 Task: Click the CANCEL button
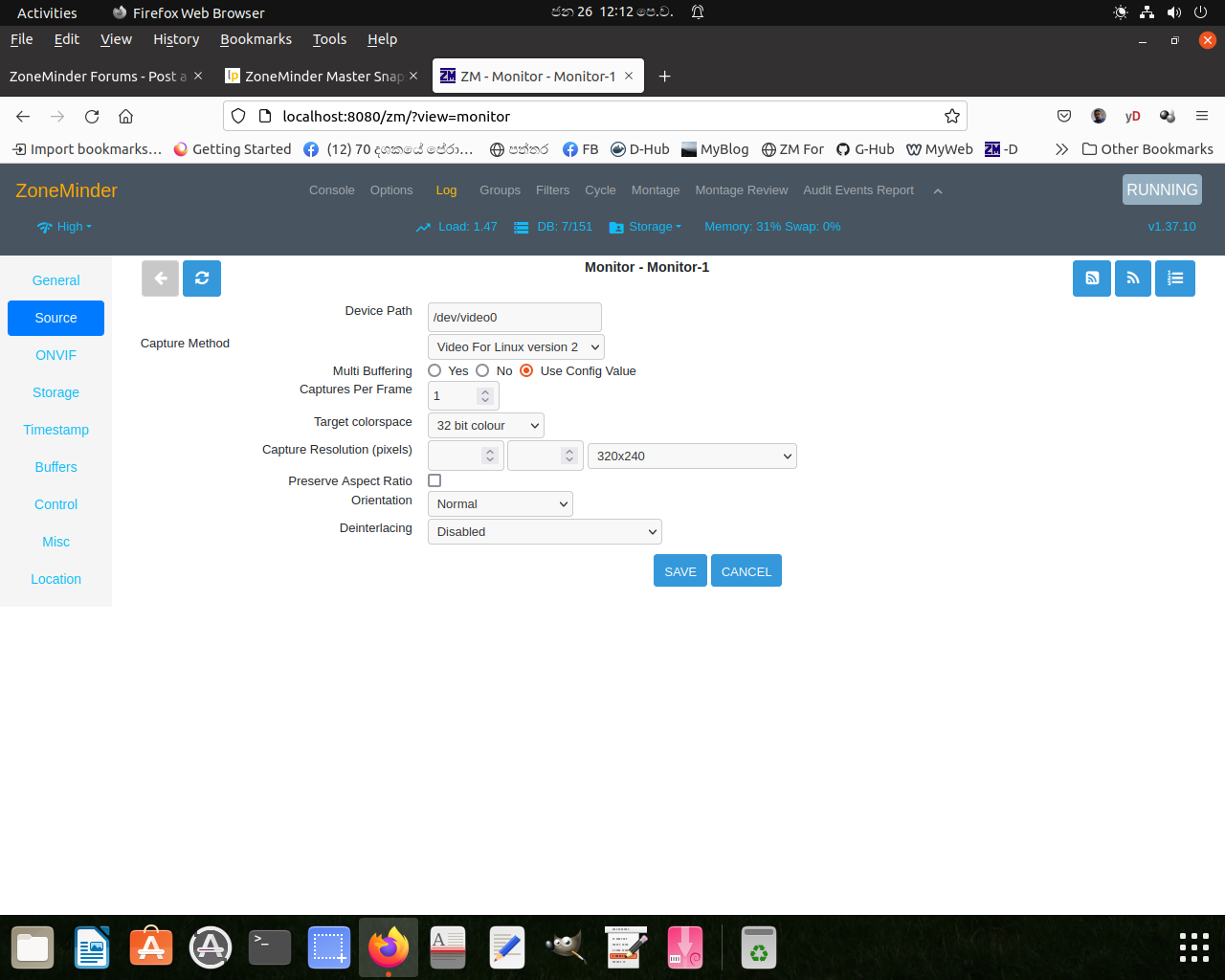click(746, 570)
